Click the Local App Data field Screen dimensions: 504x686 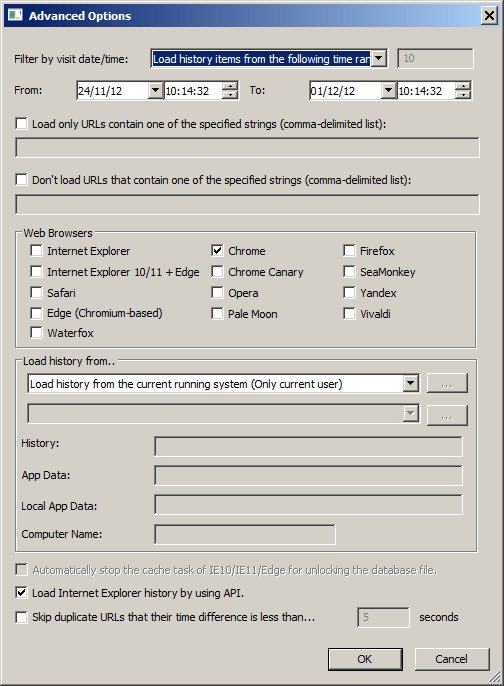308,505
